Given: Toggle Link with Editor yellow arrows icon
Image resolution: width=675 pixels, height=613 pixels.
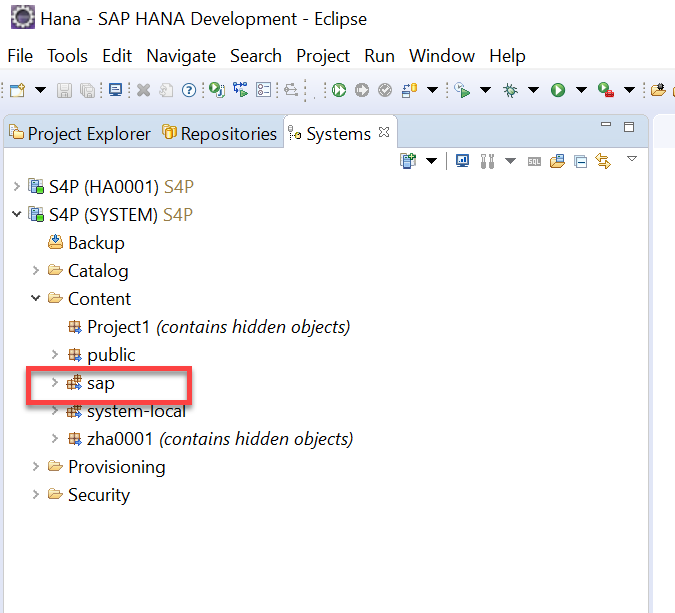Looking at the screenshot, I should (x=603, y=161).
